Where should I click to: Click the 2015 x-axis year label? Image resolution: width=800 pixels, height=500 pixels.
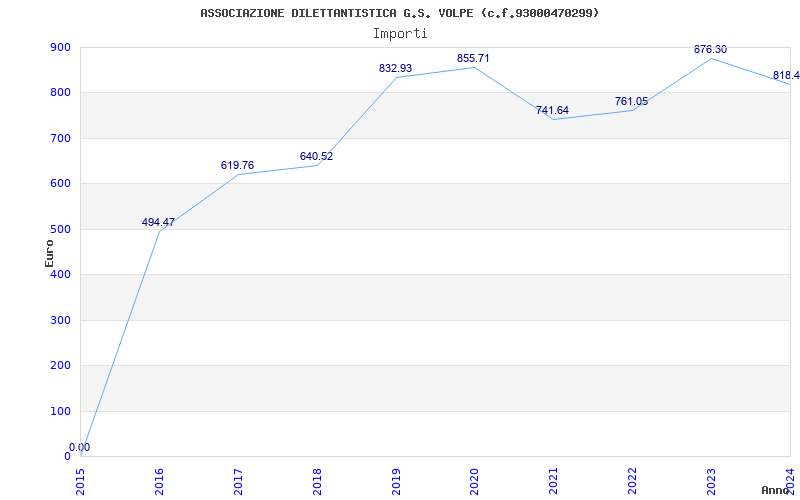pos(80,482)
